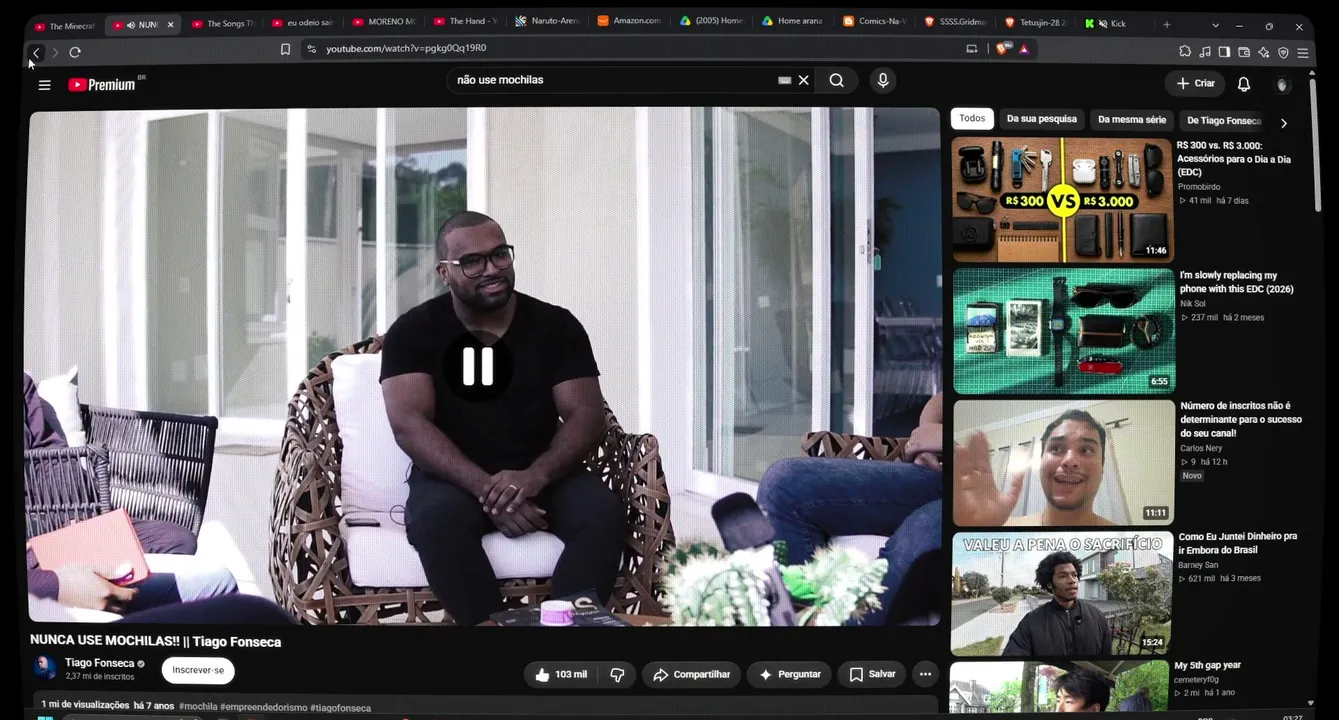Open the My 5th gap year title
This screenshot has height=720, width=1339.
(1207, 665)
